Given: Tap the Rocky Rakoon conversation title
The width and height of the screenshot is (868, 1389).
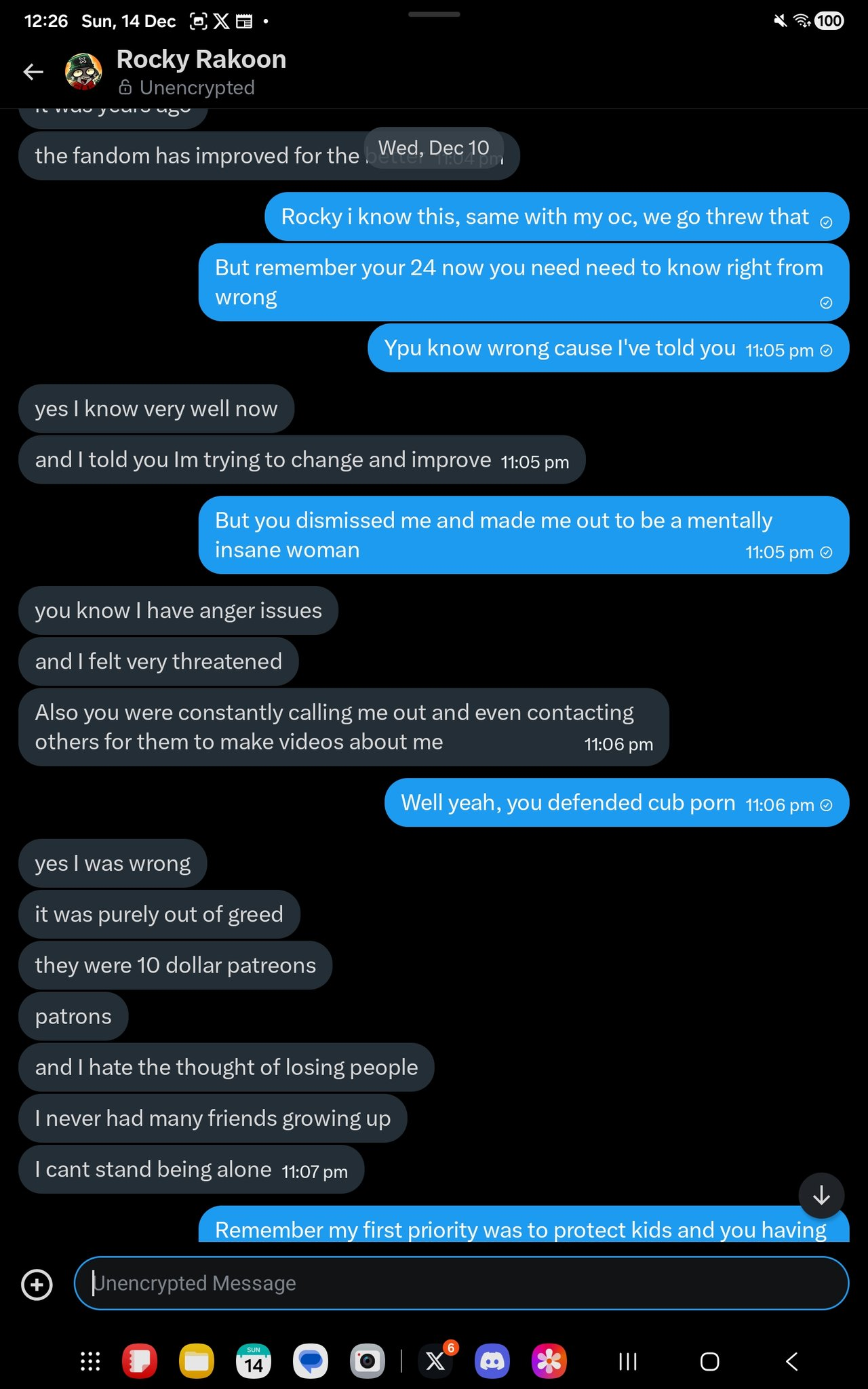Looking at the screenshot, I should click(201, 60).
